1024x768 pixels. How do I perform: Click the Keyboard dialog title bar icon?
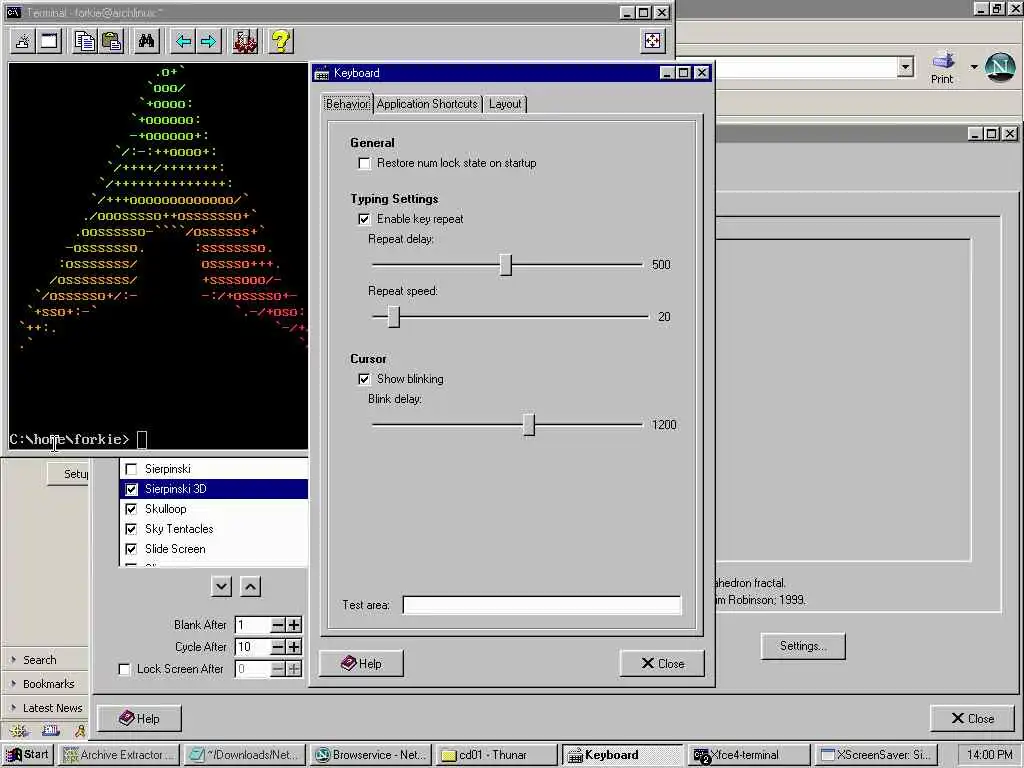pyautogui.click(x=321, y=73)
